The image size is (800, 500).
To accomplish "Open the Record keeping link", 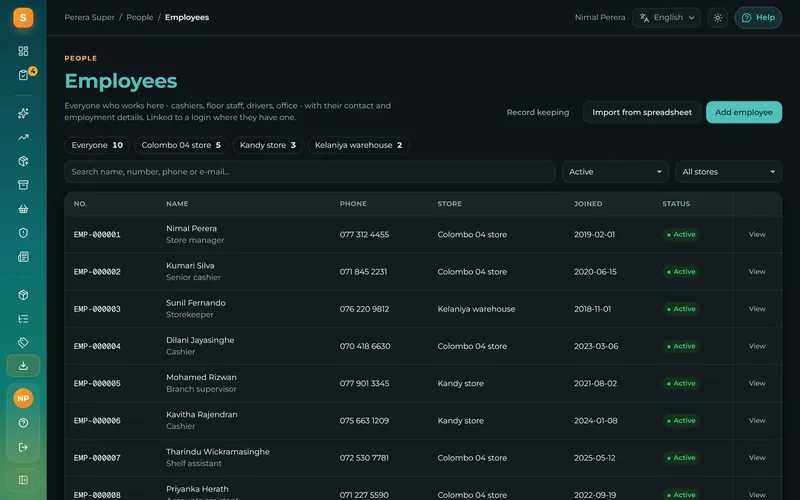I will [538, 112].
